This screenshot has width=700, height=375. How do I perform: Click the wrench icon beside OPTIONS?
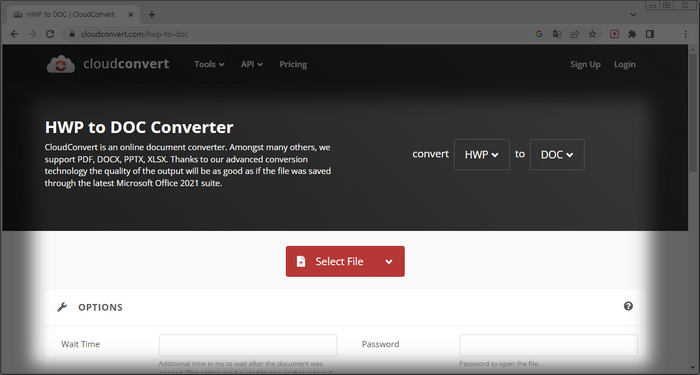tap(62, 307)
